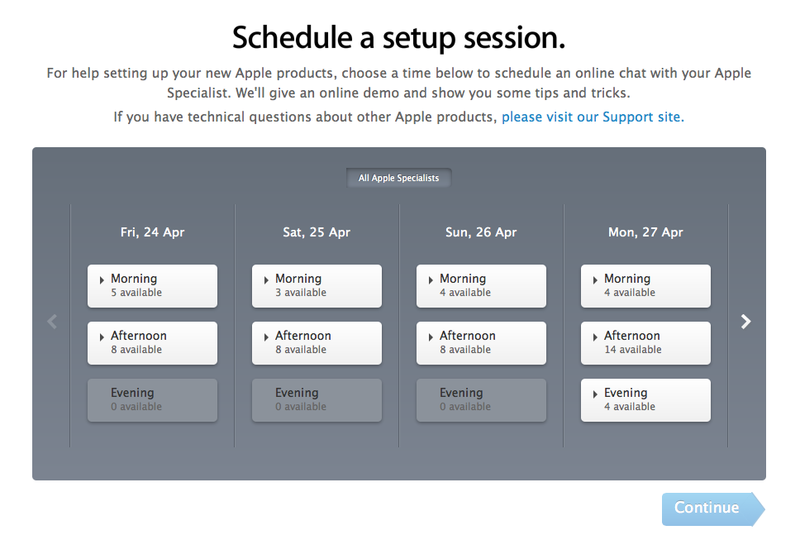Open the All Apple Specialists selector
Image resolution: width=800 pixels, height=535 pixels.
tap(398, 178)
